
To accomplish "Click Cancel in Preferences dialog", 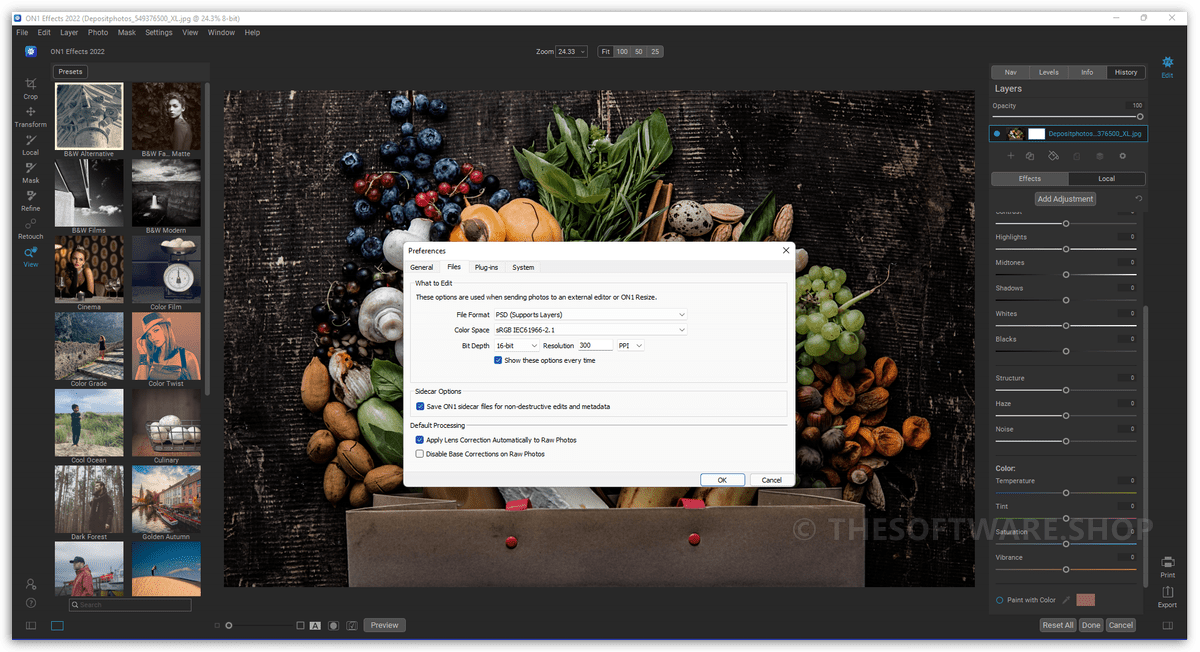I will pyautogui.click(x=772, y=480).
